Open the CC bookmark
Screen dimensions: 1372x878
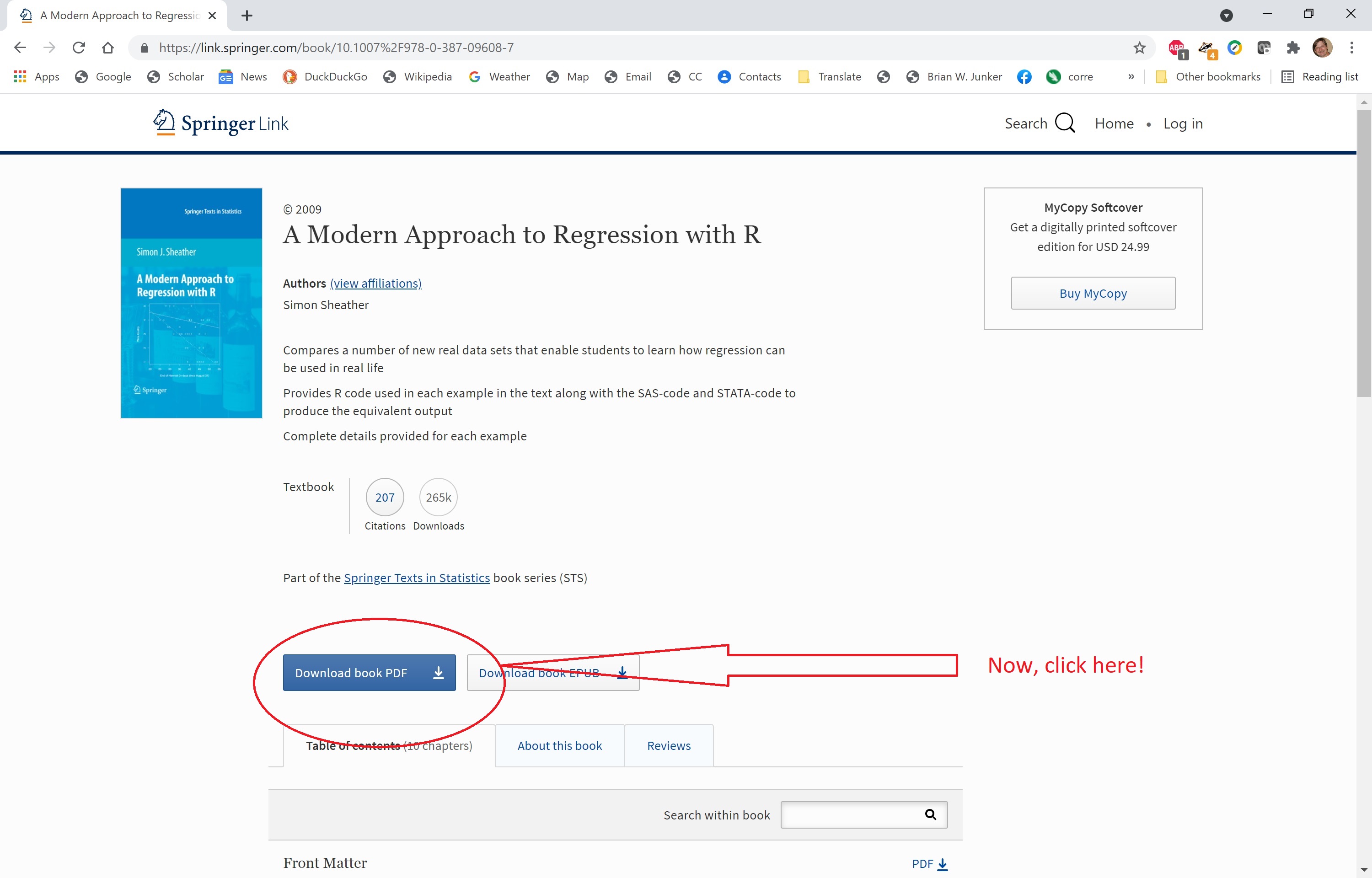(x=685, y=76)
